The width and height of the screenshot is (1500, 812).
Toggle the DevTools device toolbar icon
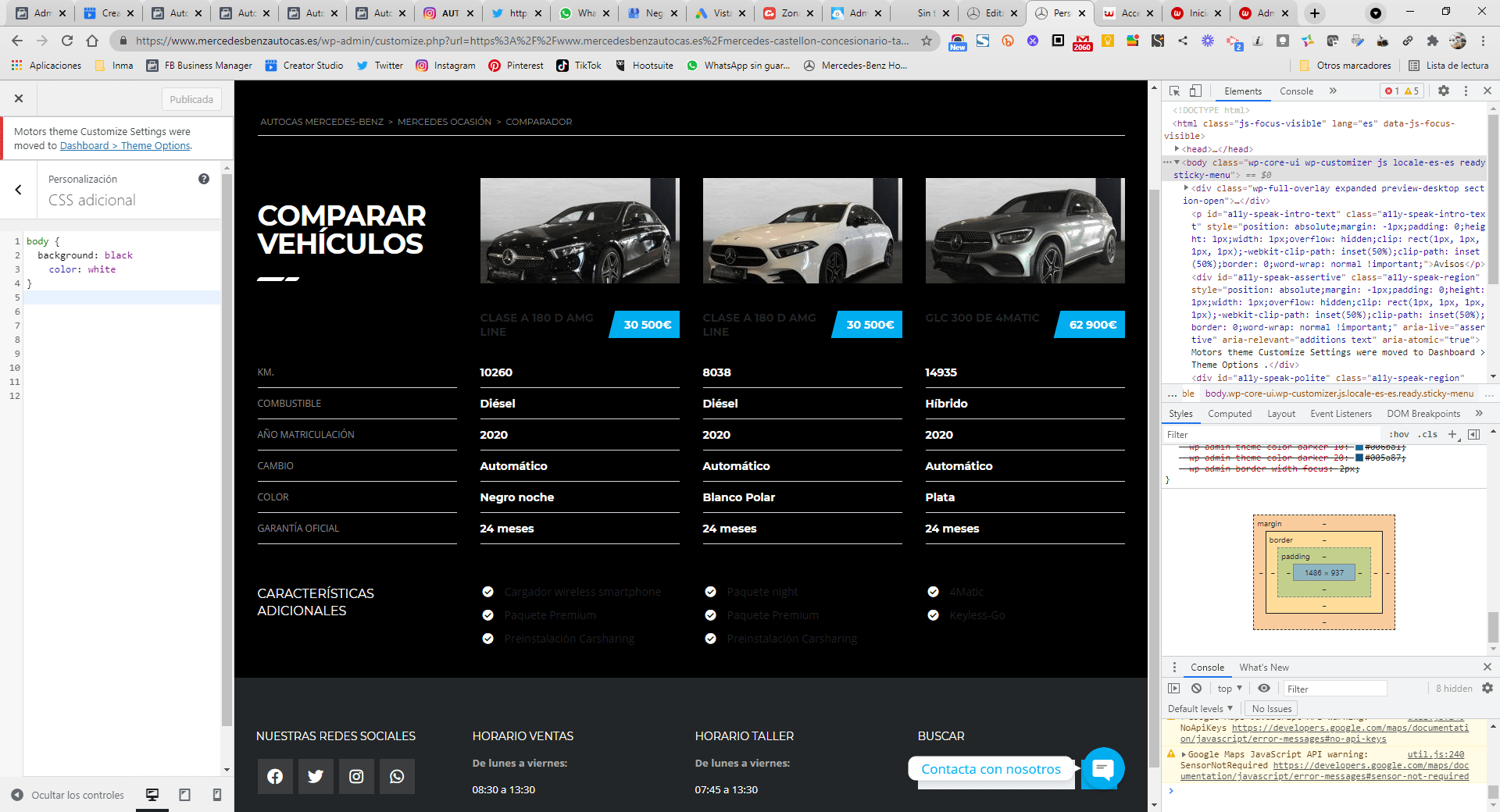(1195, 91)
